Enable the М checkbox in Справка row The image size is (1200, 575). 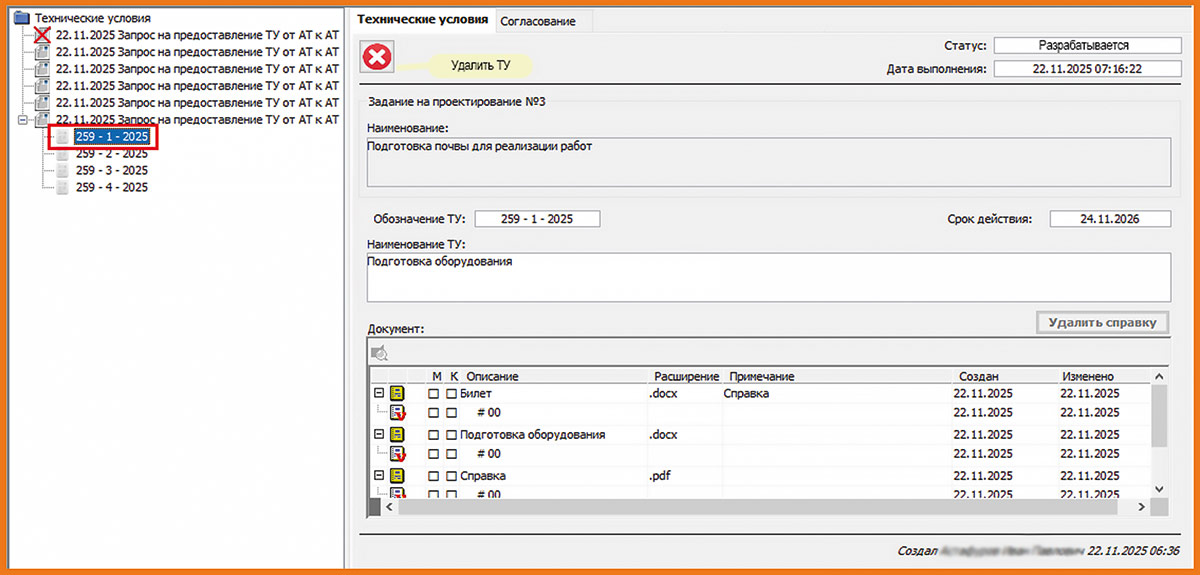434,476
